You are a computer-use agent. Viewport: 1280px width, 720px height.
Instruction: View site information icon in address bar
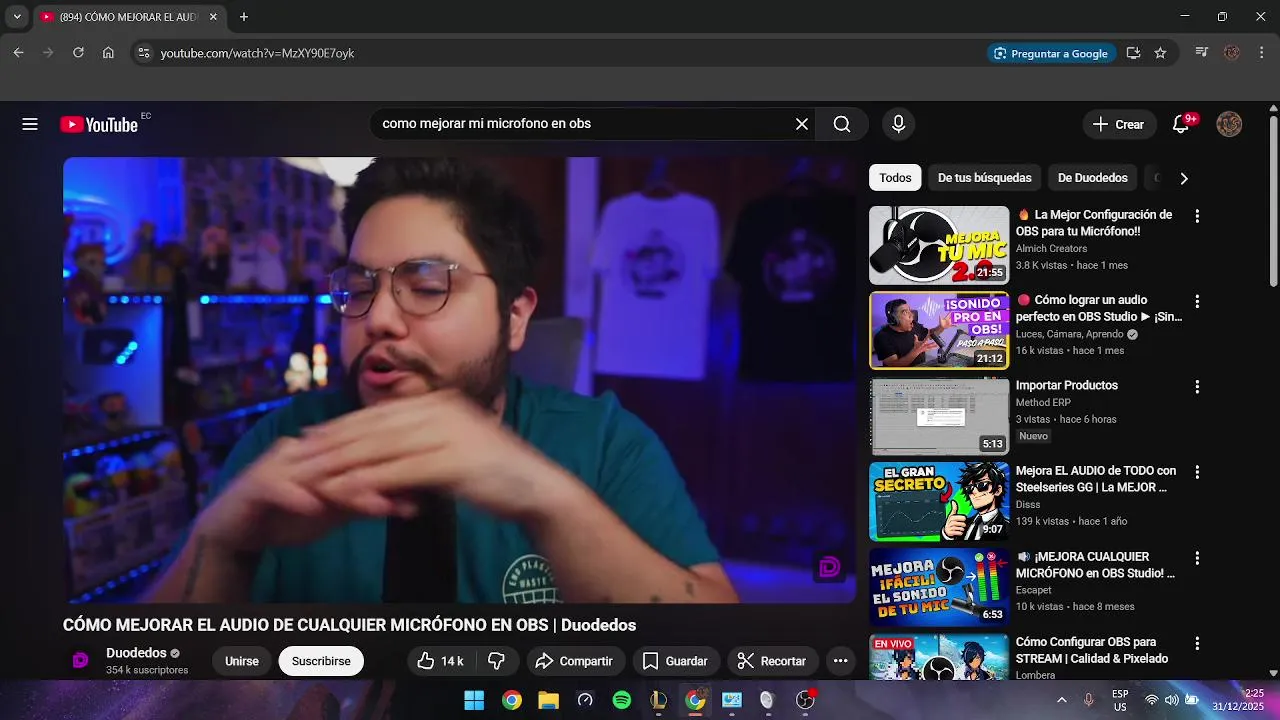[144, 53]
